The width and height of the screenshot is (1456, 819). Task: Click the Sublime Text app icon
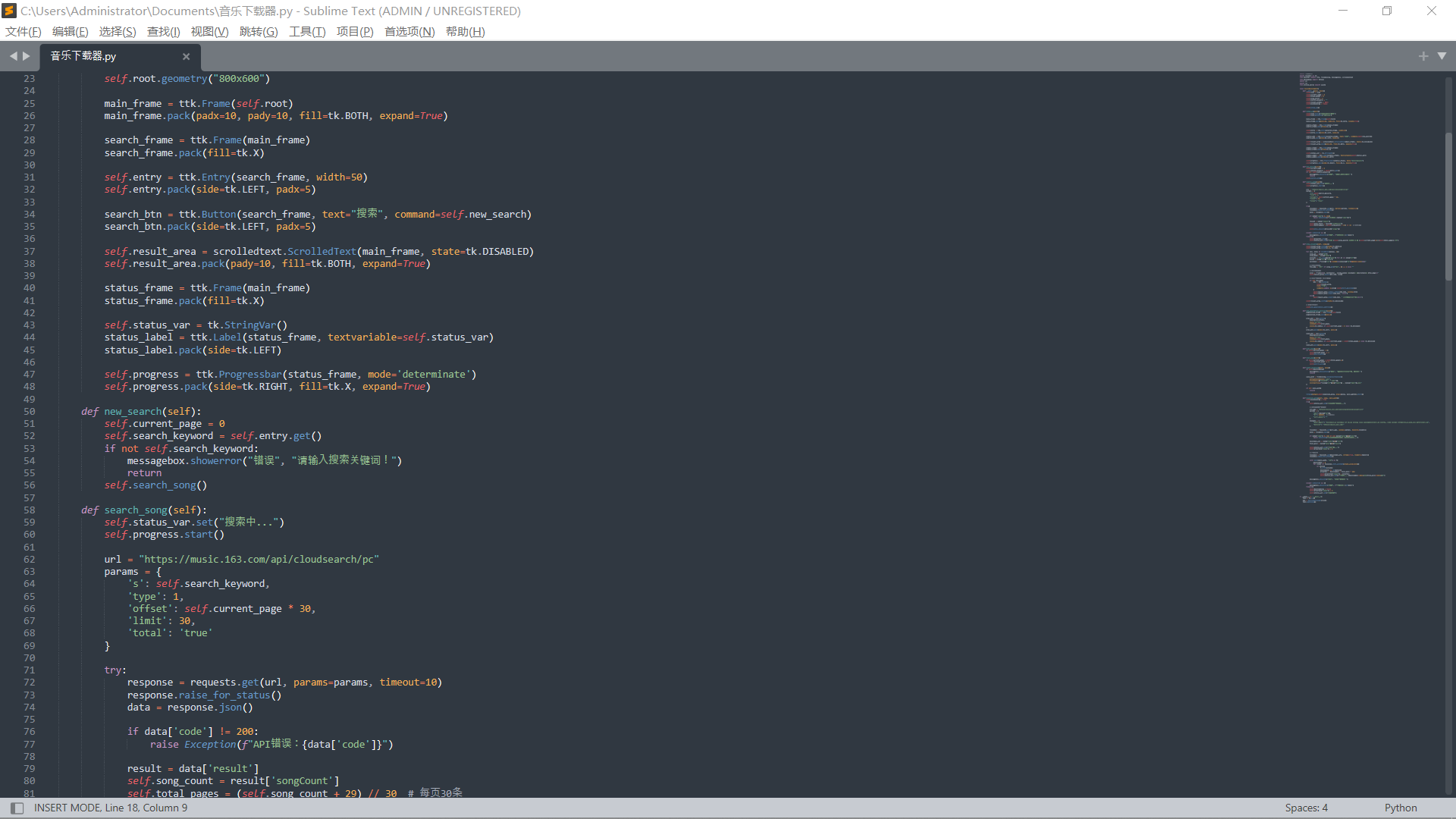click(x=9, y=11)
